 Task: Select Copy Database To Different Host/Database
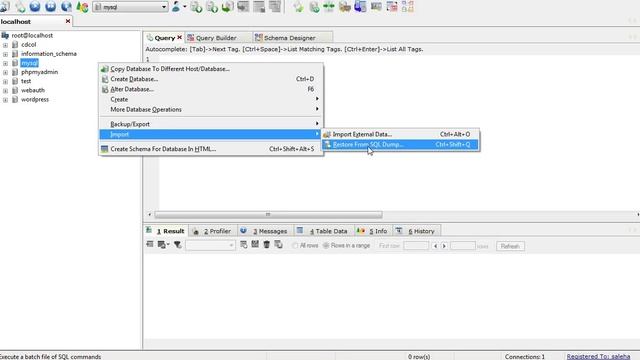211,69
